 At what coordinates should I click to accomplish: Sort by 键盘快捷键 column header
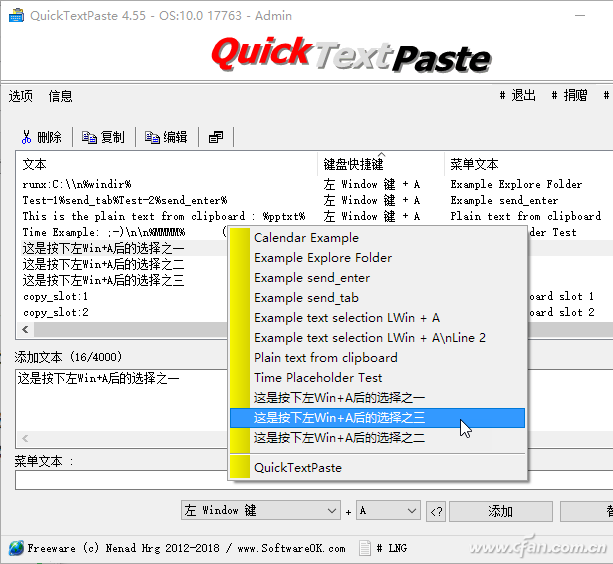click(x=353, y=164)
